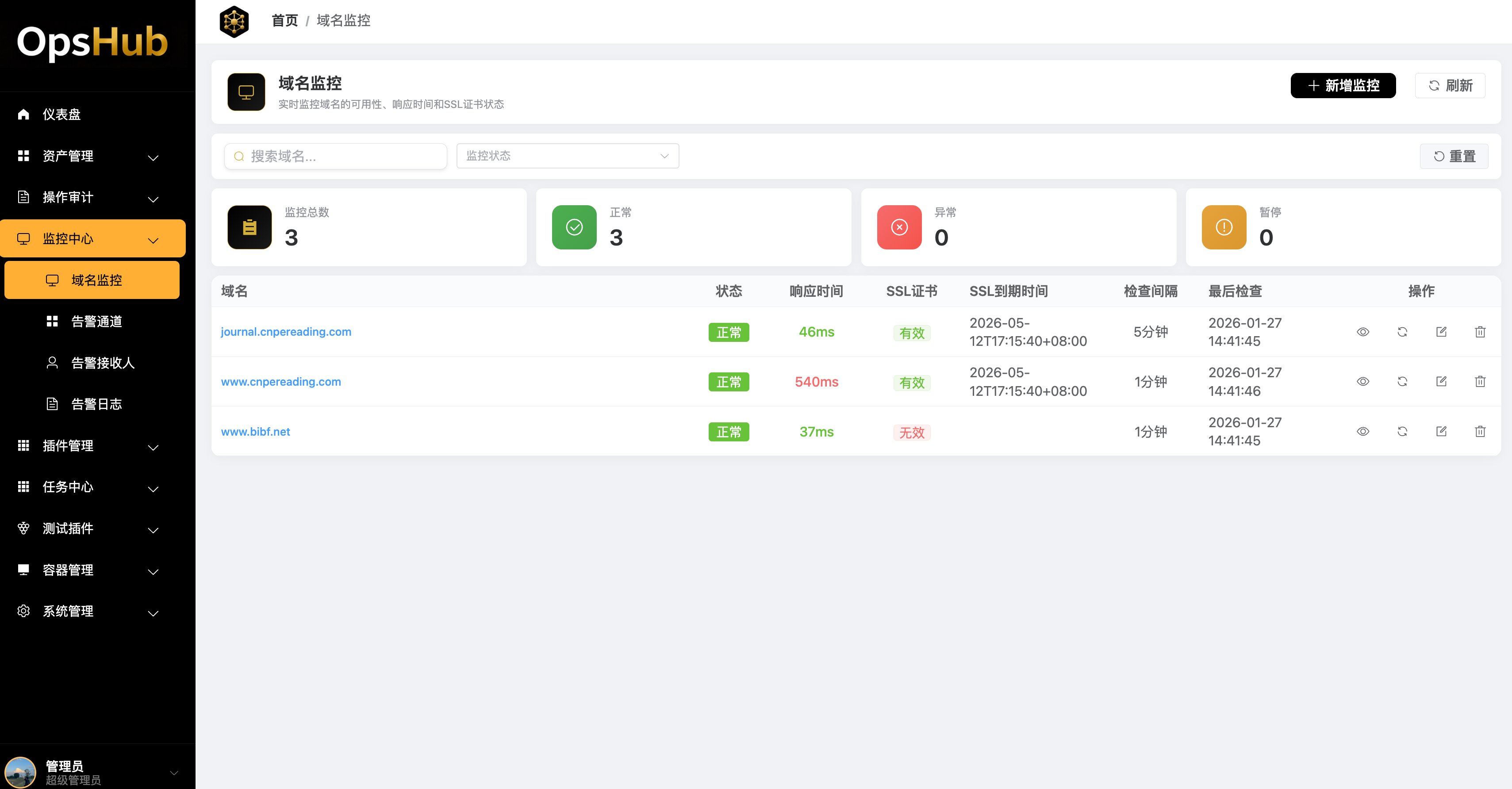View www.cnpereading.com details with eye icon
Image resolution: width=1512 pixels, height=789 pixels.
click(x=1363, y=382)
